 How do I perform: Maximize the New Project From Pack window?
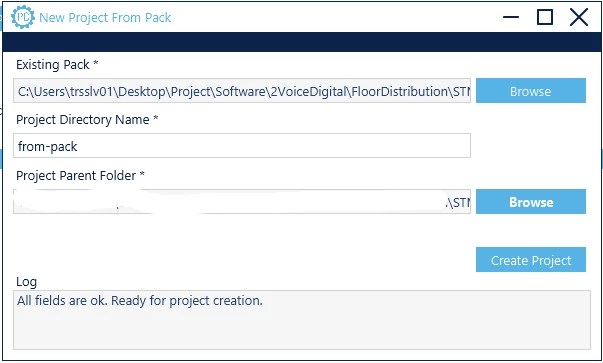click(545, 17)
